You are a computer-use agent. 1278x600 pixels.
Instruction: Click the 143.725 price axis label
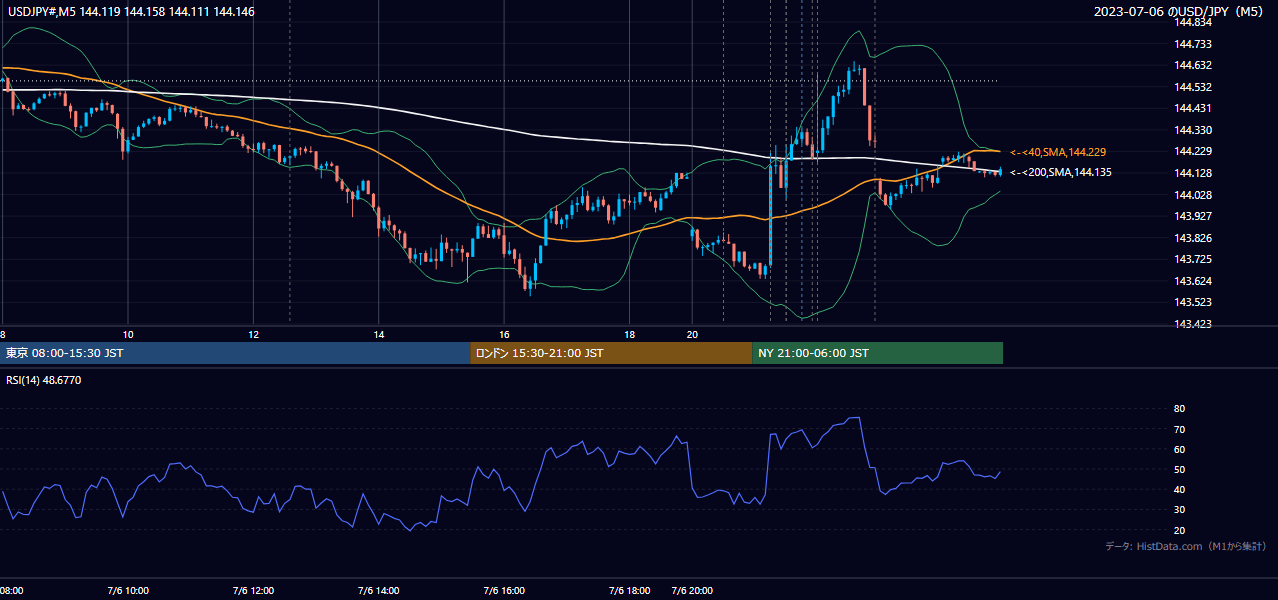tap(1194, 260)
